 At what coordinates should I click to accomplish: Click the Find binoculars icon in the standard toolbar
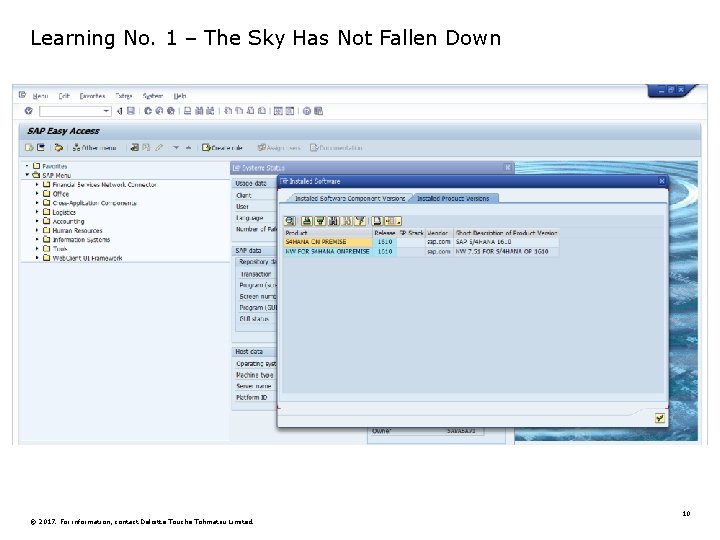[x=199, y=111]
